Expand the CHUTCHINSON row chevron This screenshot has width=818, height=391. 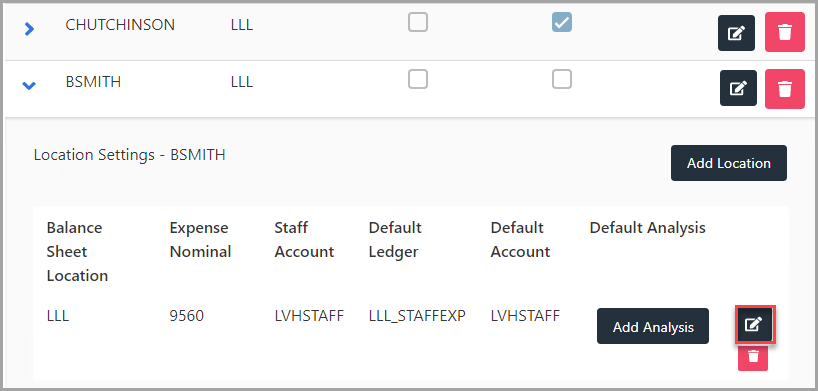point(30,30)
